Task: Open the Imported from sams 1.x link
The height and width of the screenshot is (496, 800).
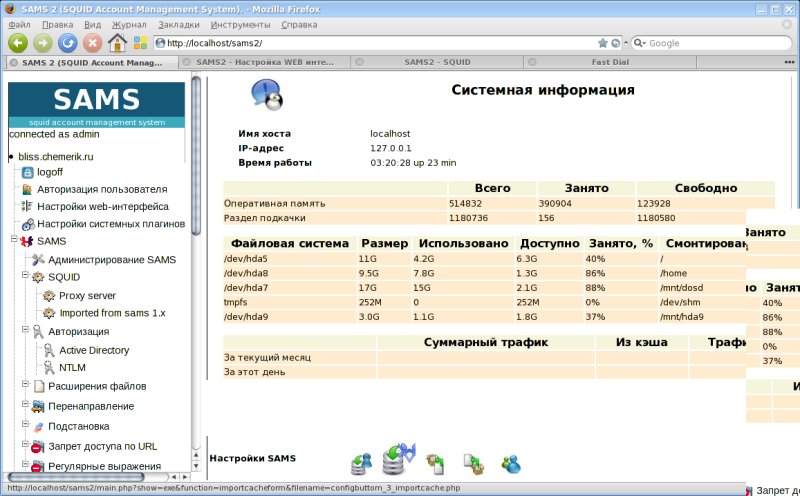Action: [112, 313]
